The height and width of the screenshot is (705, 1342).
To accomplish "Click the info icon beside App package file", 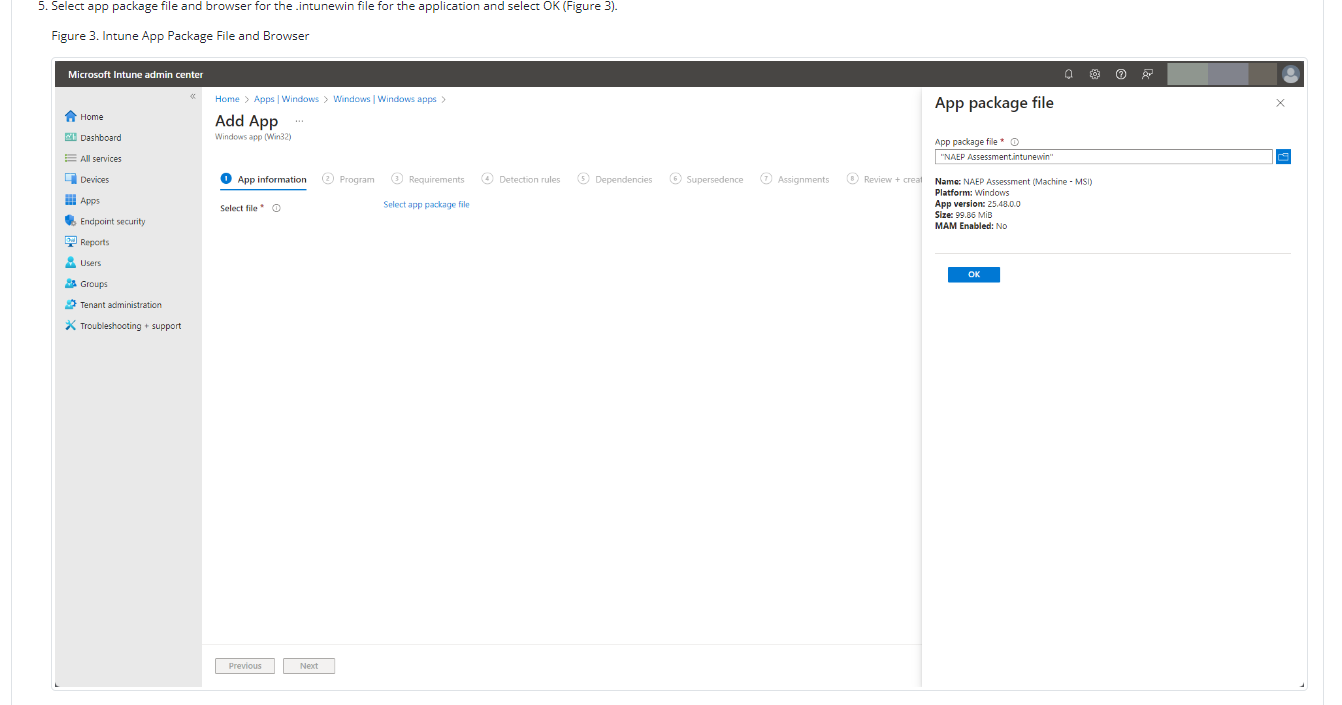I will tap(1014, 142).
